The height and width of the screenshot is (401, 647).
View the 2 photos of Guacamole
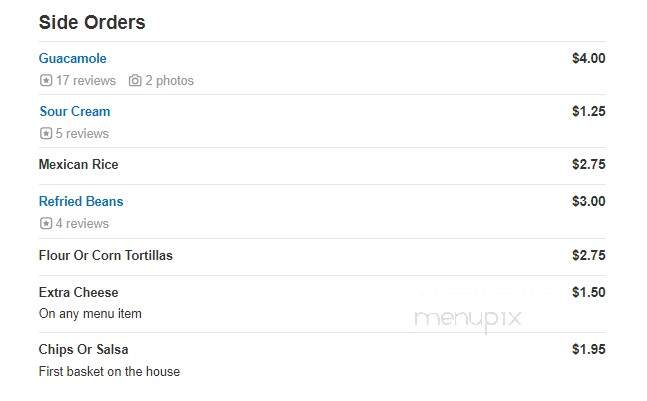(x=169, y=80)
